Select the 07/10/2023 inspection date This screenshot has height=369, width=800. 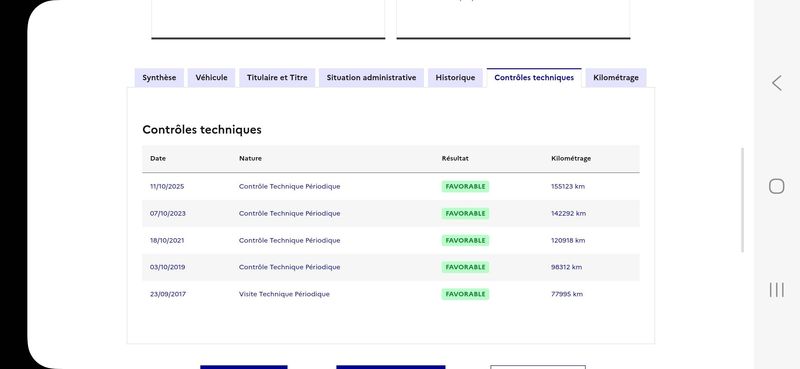(x=168, y=213)
